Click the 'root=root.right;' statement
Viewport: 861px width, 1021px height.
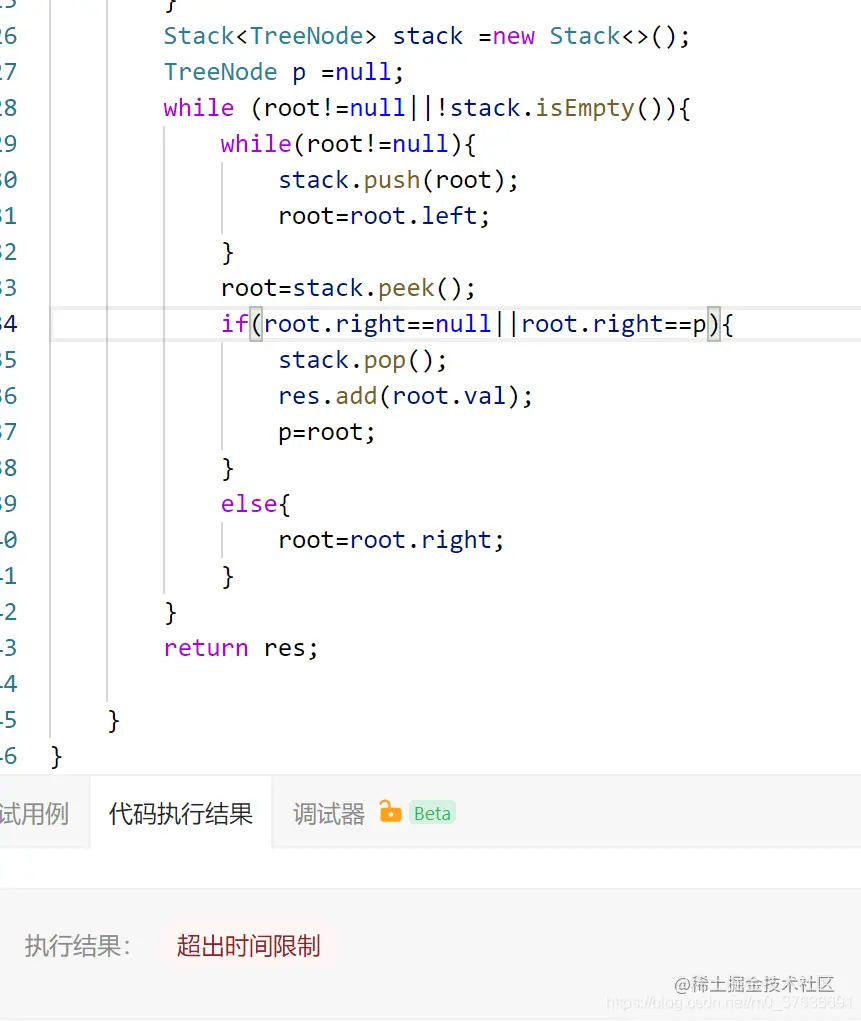[x=391, y=540]
